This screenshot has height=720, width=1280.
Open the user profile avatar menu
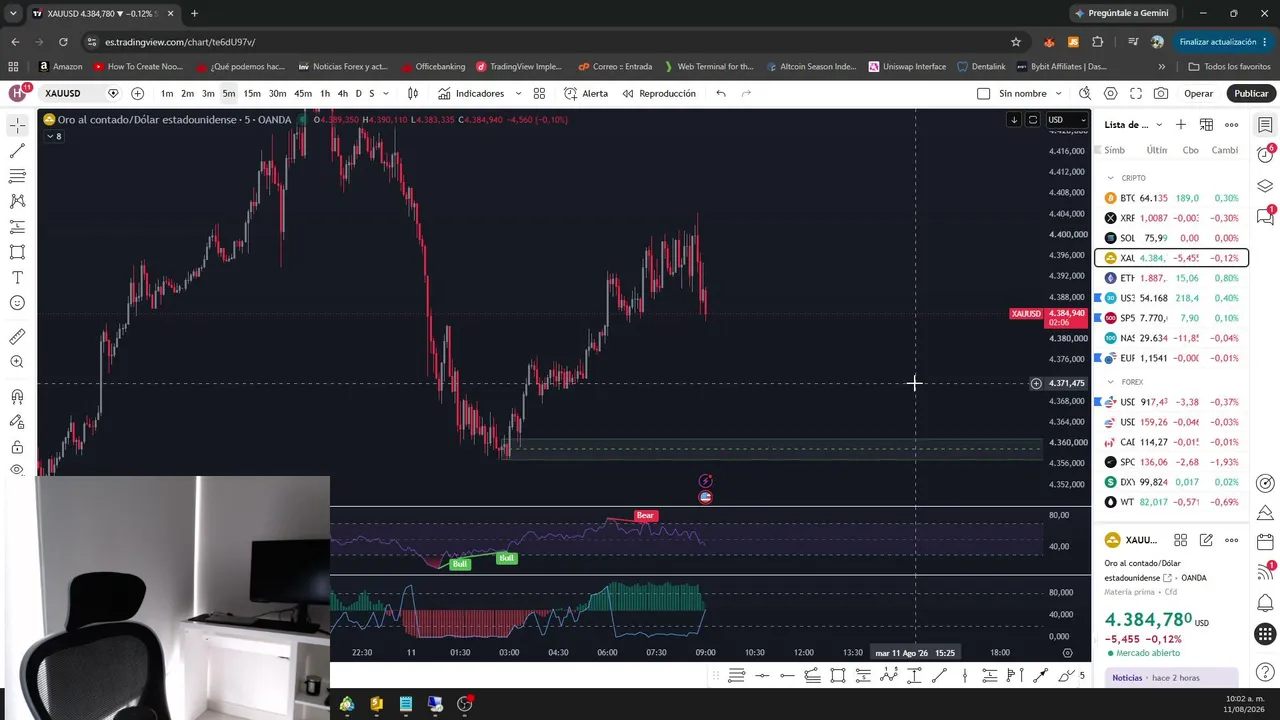[18, 93]
